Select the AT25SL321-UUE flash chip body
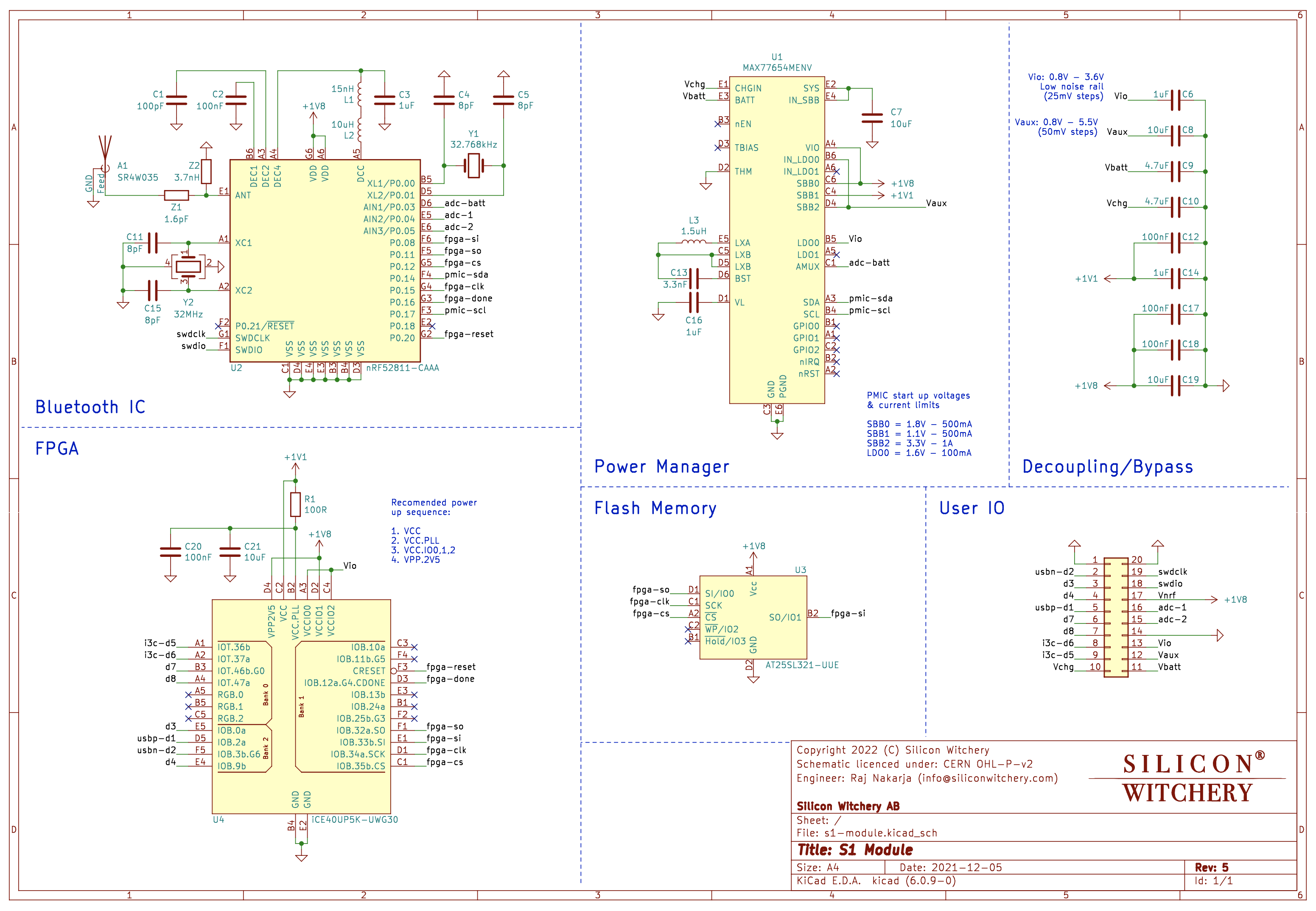 pos(753,617)
